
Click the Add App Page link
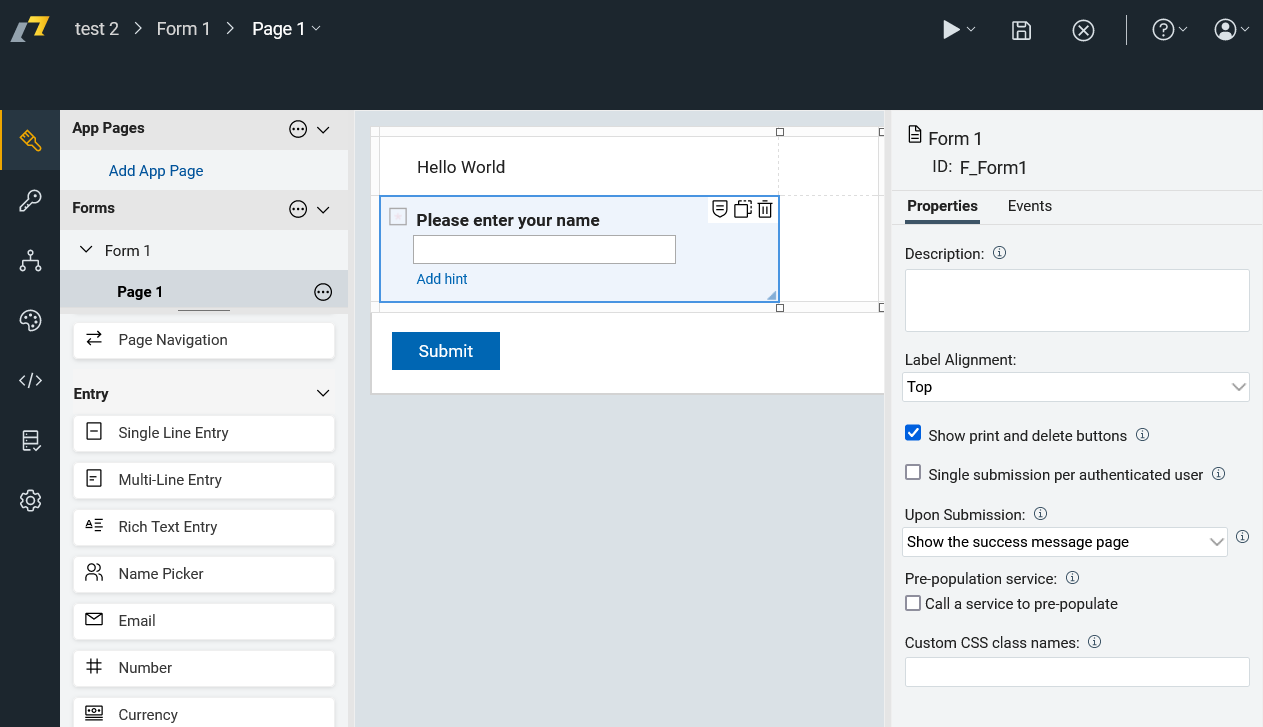point(156,171)
